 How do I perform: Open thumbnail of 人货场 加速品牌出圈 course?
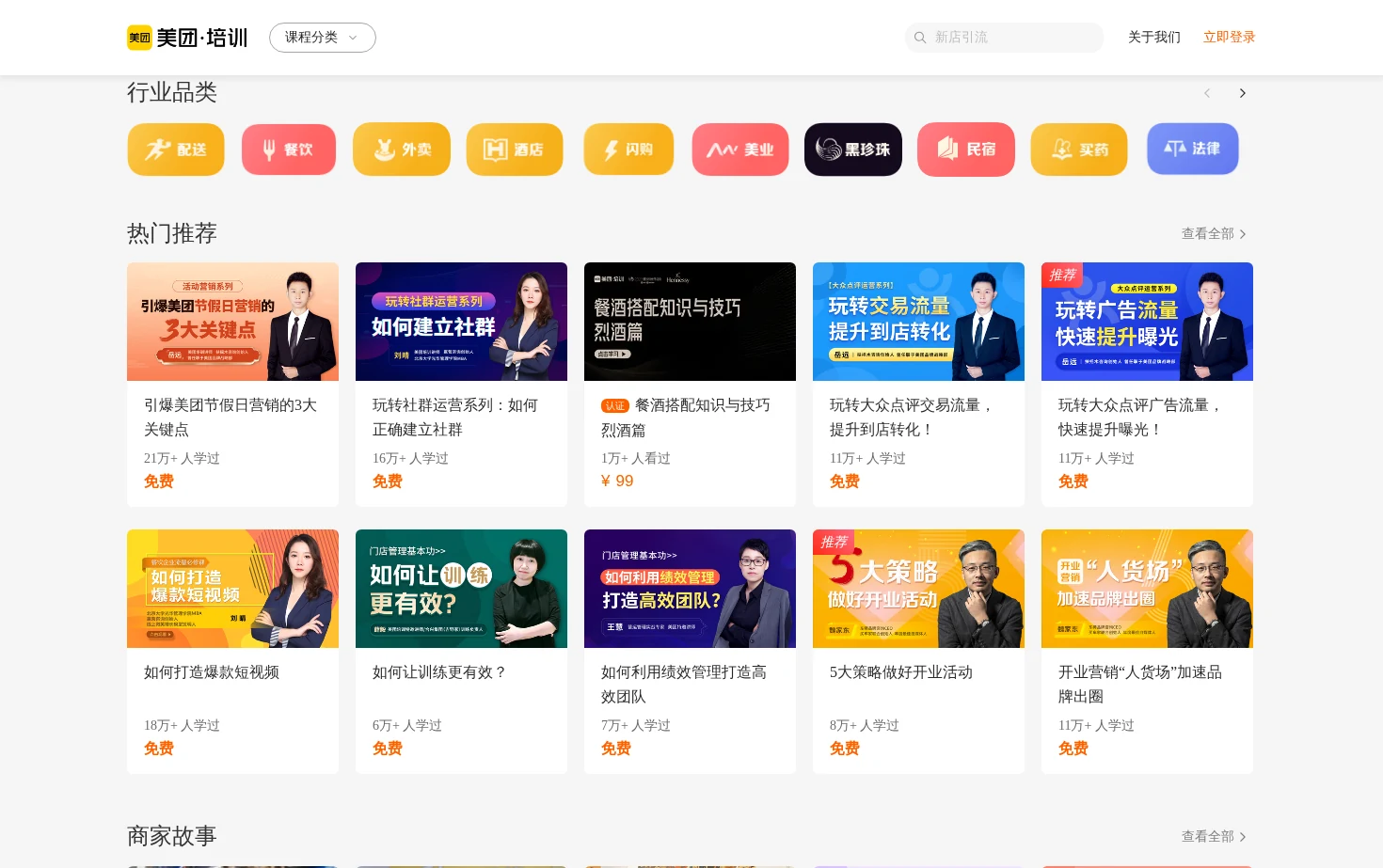pyautogui.click(x=1147, y=589)
